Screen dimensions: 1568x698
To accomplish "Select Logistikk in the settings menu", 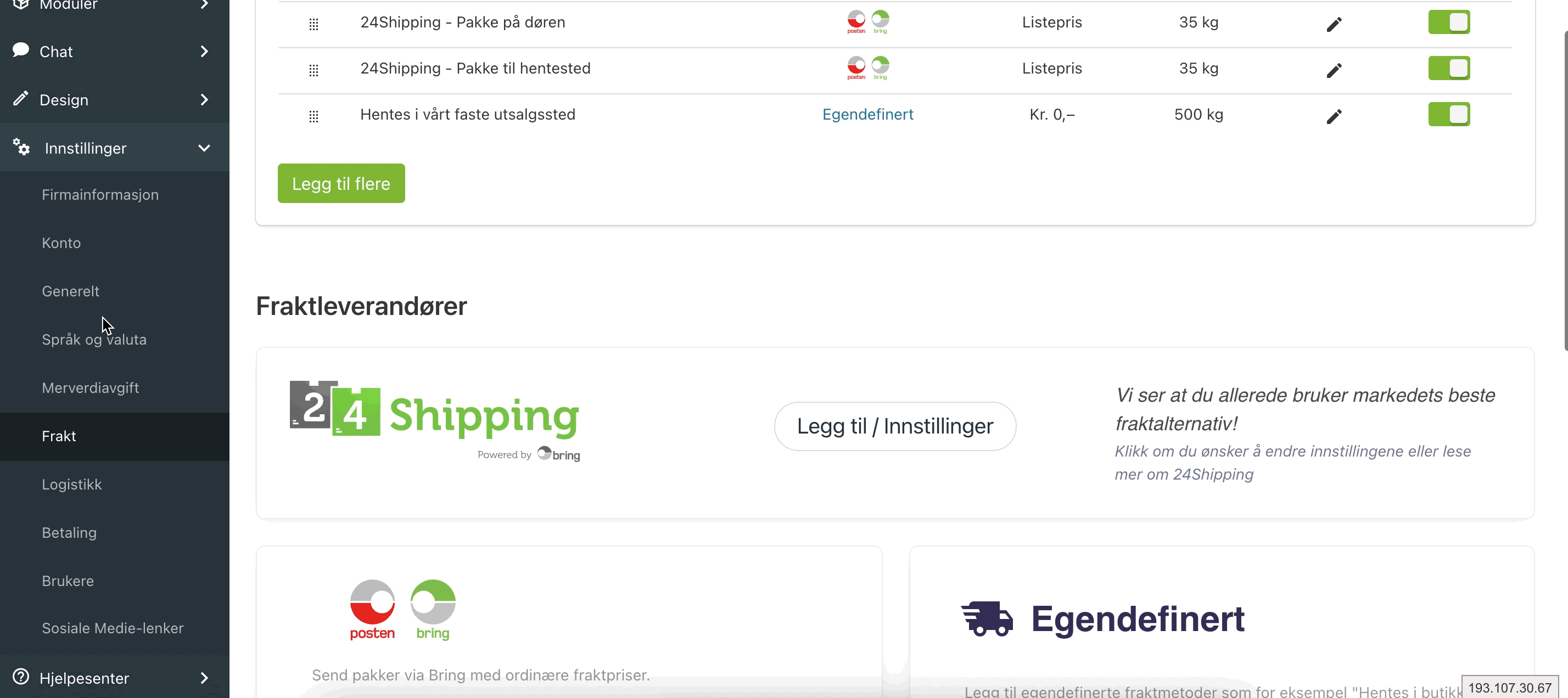I will (72, 485).
